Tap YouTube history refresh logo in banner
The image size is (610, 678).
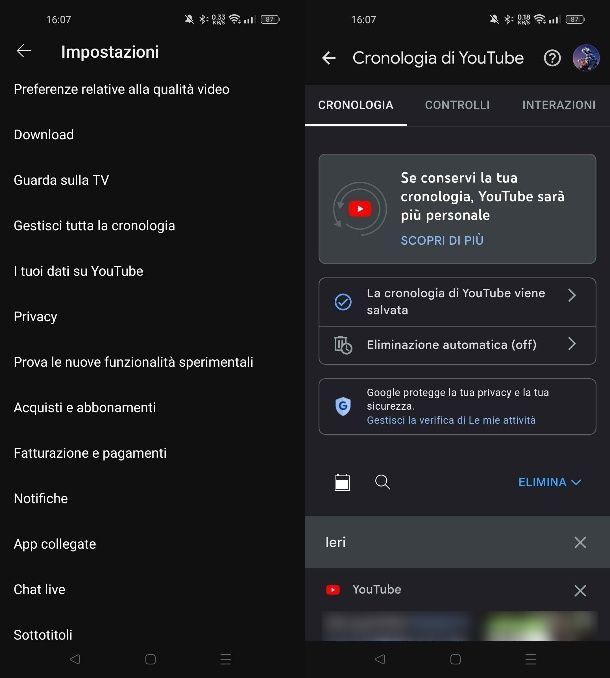pos(360,209)
